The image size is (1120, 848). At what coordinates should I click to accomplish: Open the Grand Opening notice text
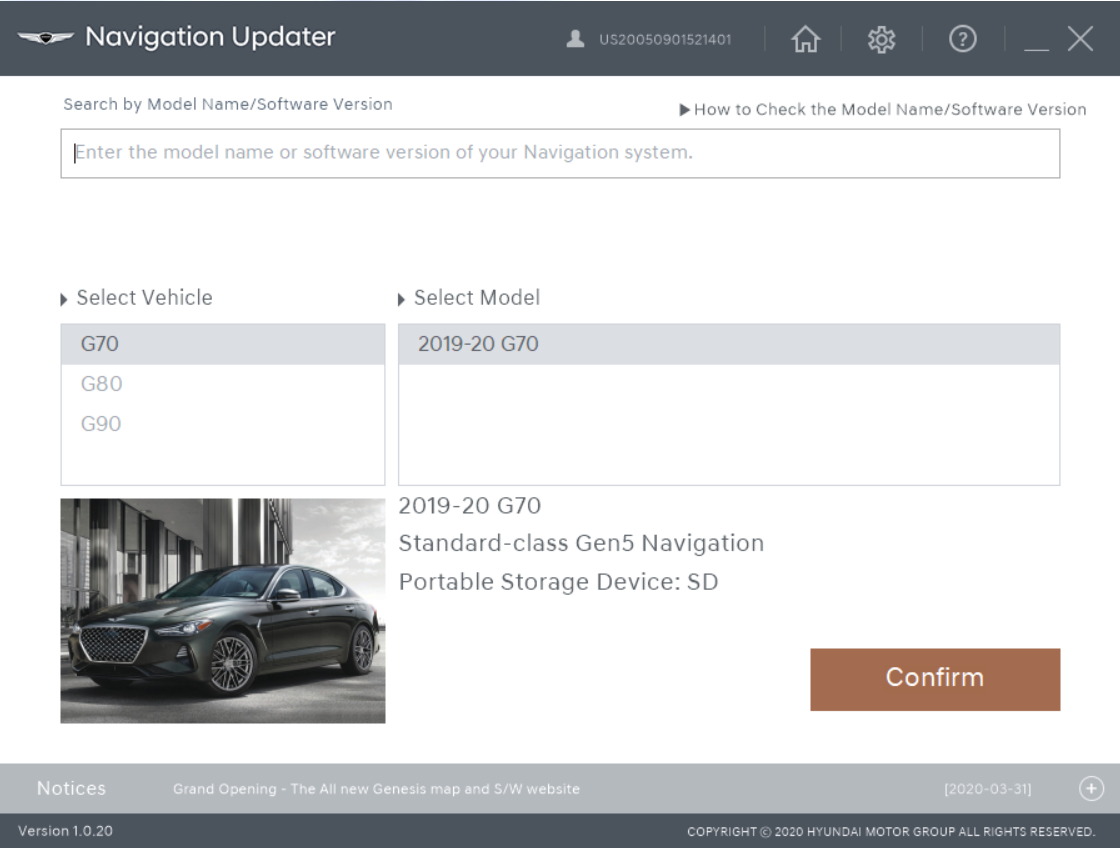(x=376, y=789)
